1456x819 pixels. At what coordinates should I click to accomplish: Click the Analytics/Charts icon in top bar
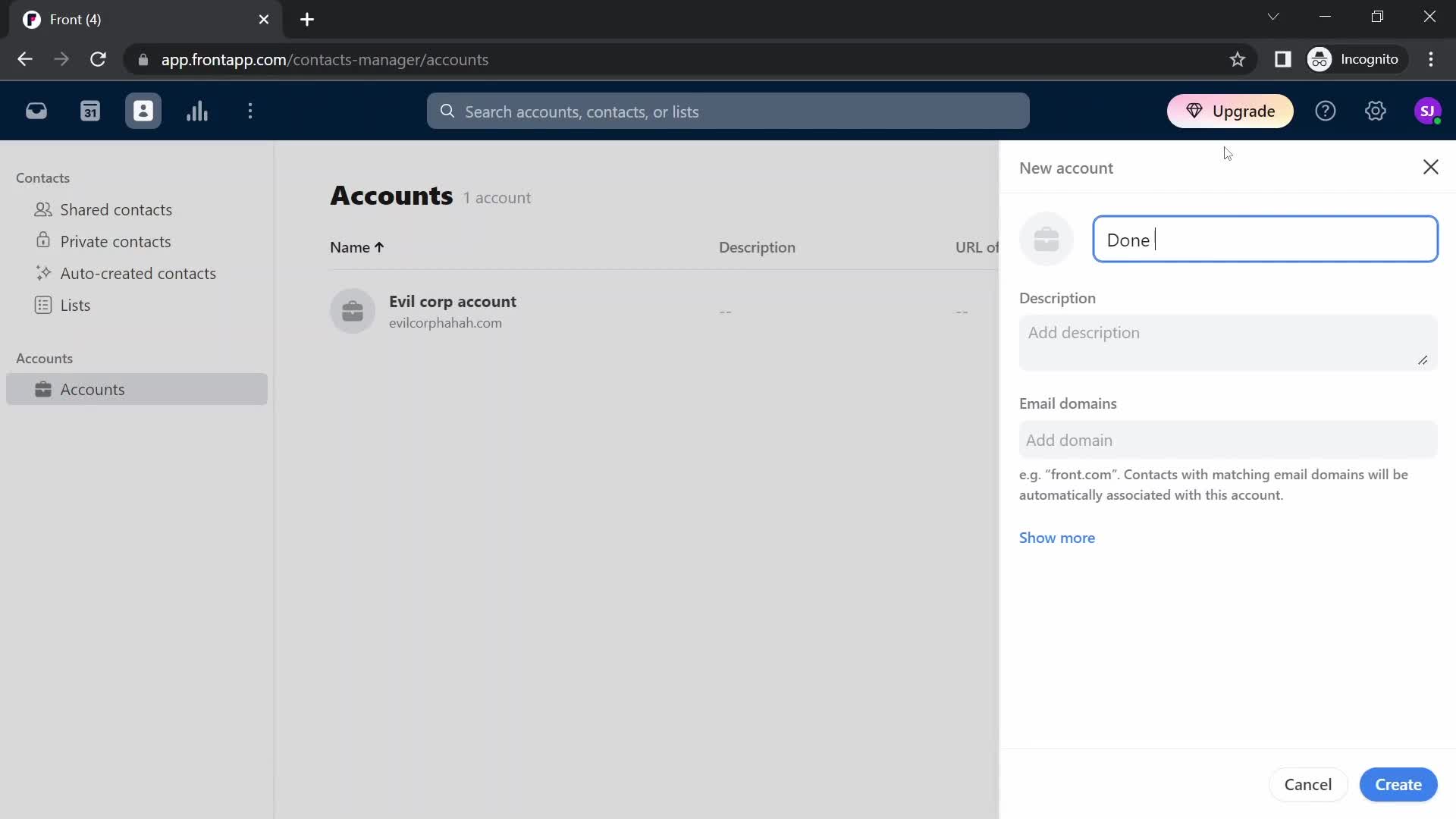click(x=196, y=111)
